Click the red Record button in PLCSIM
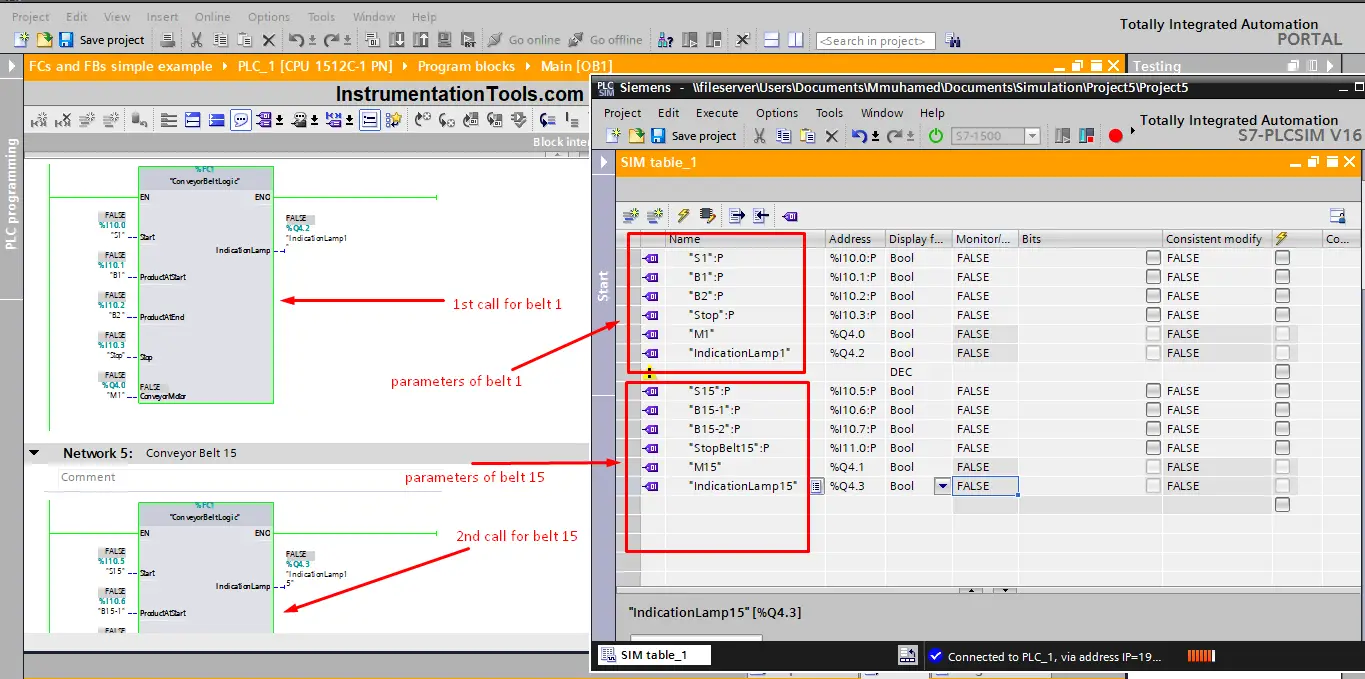The height and width of the screenshot is (679, 1365). point(1116,136)
